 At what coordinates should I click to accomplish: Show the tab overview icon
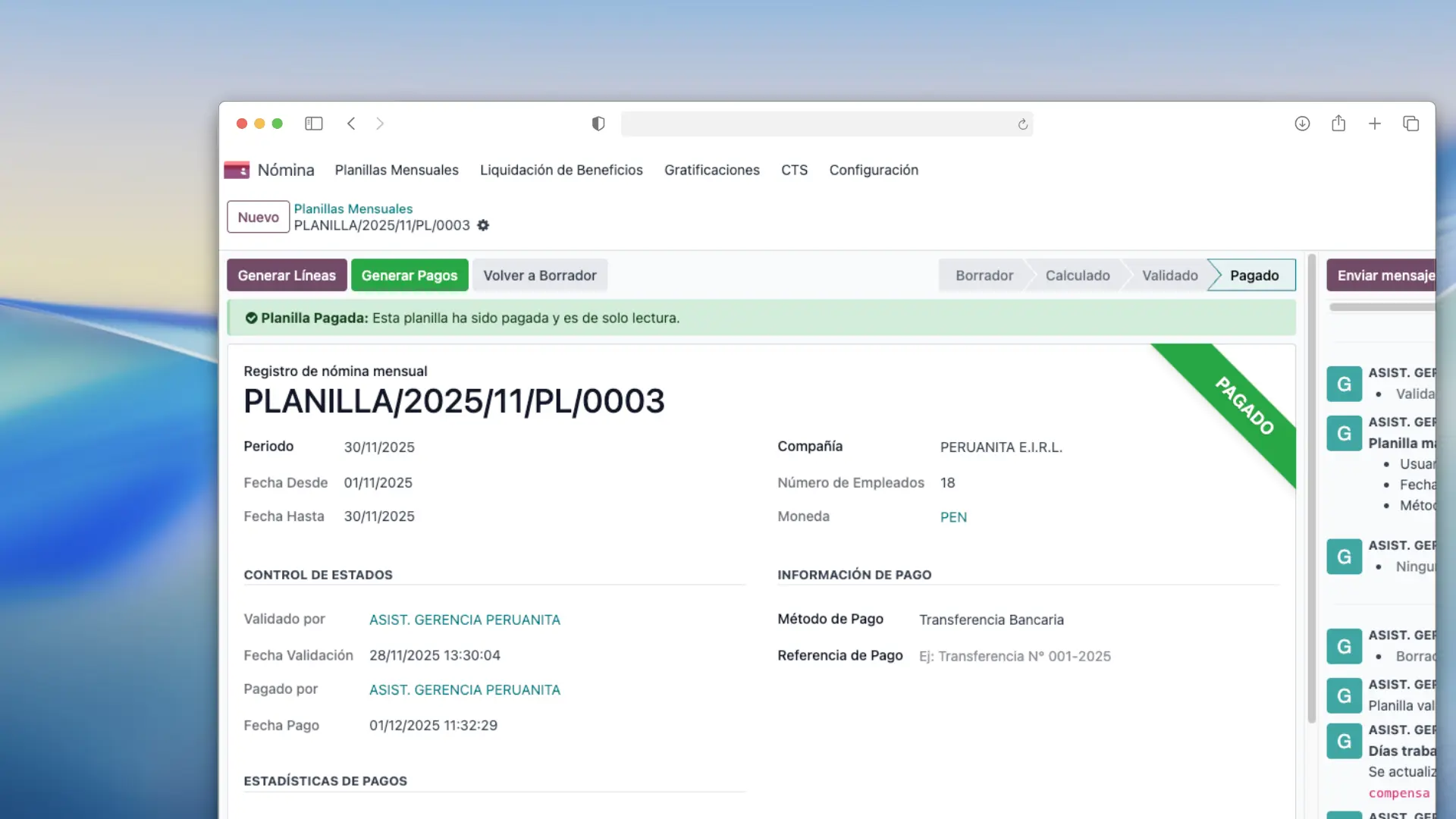(1410, 124)
